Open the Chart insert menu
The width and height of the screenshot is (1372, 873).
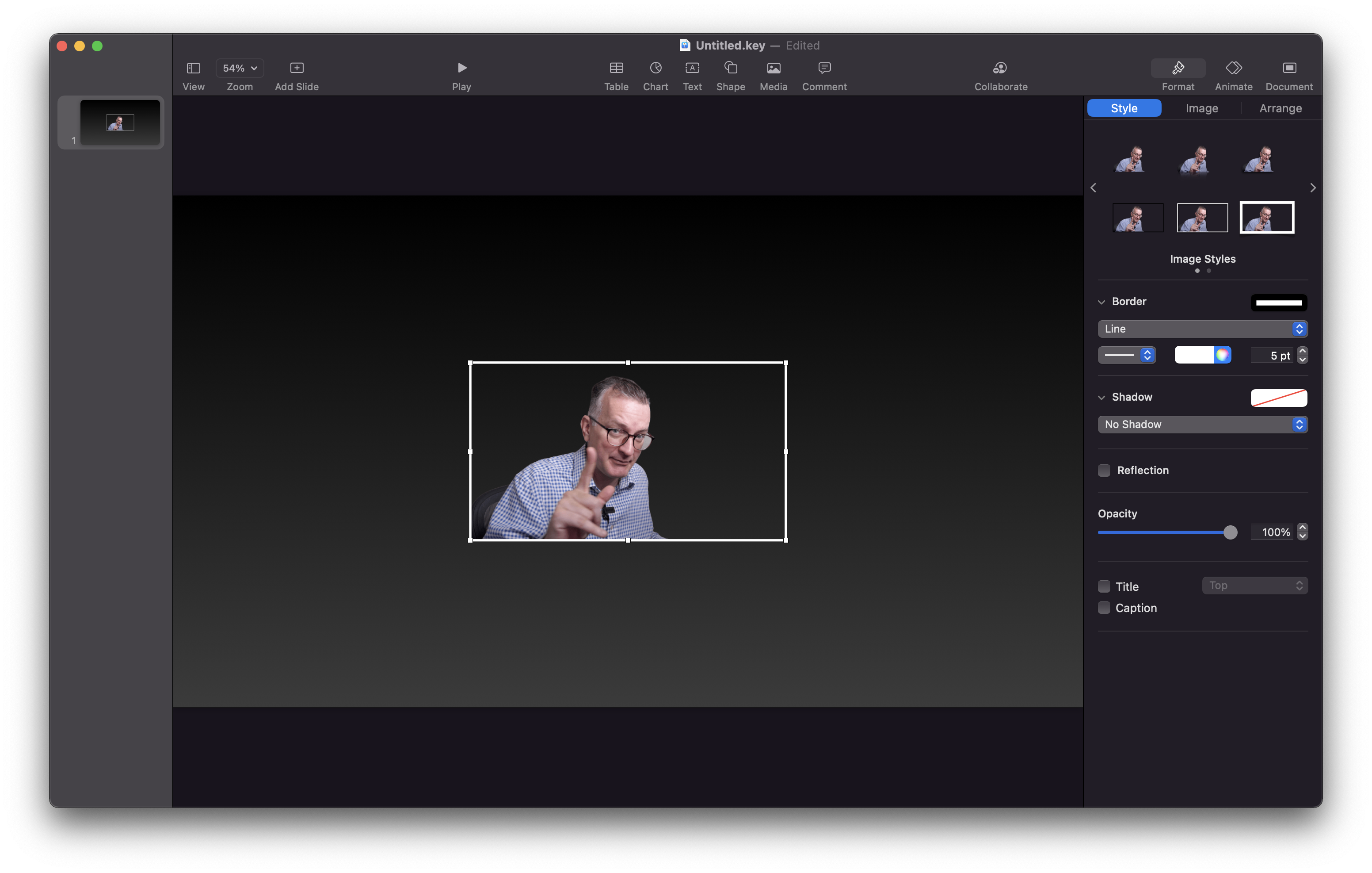(x=655, y=68)
